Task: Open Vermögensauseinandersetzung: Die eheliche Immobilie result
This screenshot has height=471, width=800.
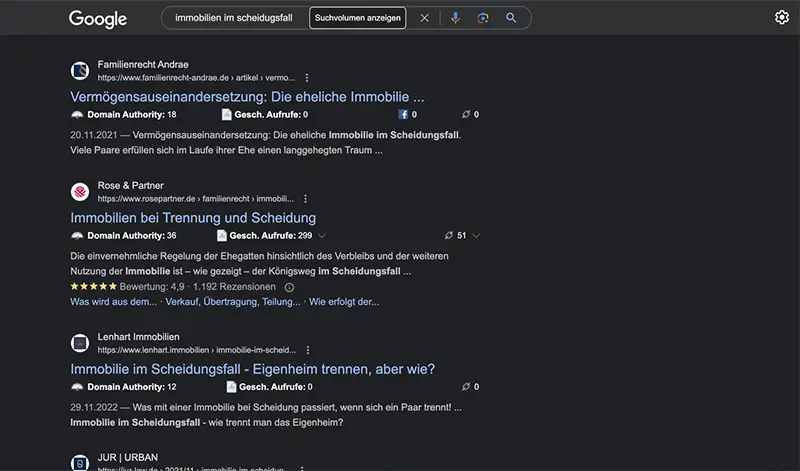Action: click(x=247, y=97)
